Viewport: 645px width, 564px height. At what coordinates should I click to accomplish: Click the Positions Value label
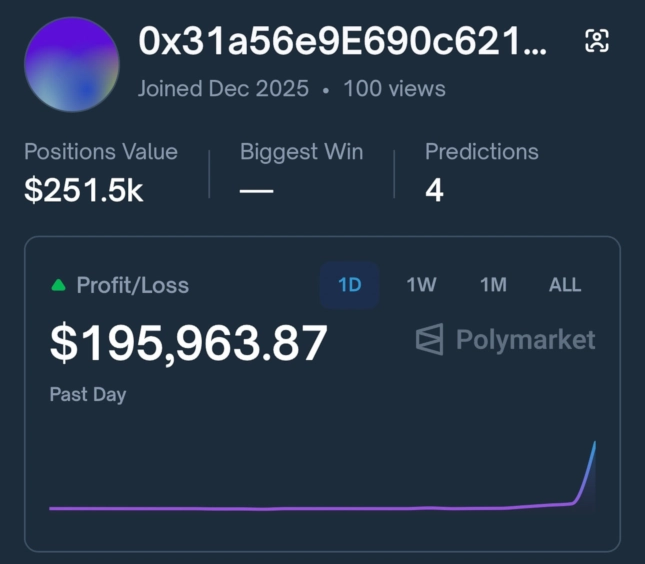click(101, 152)
